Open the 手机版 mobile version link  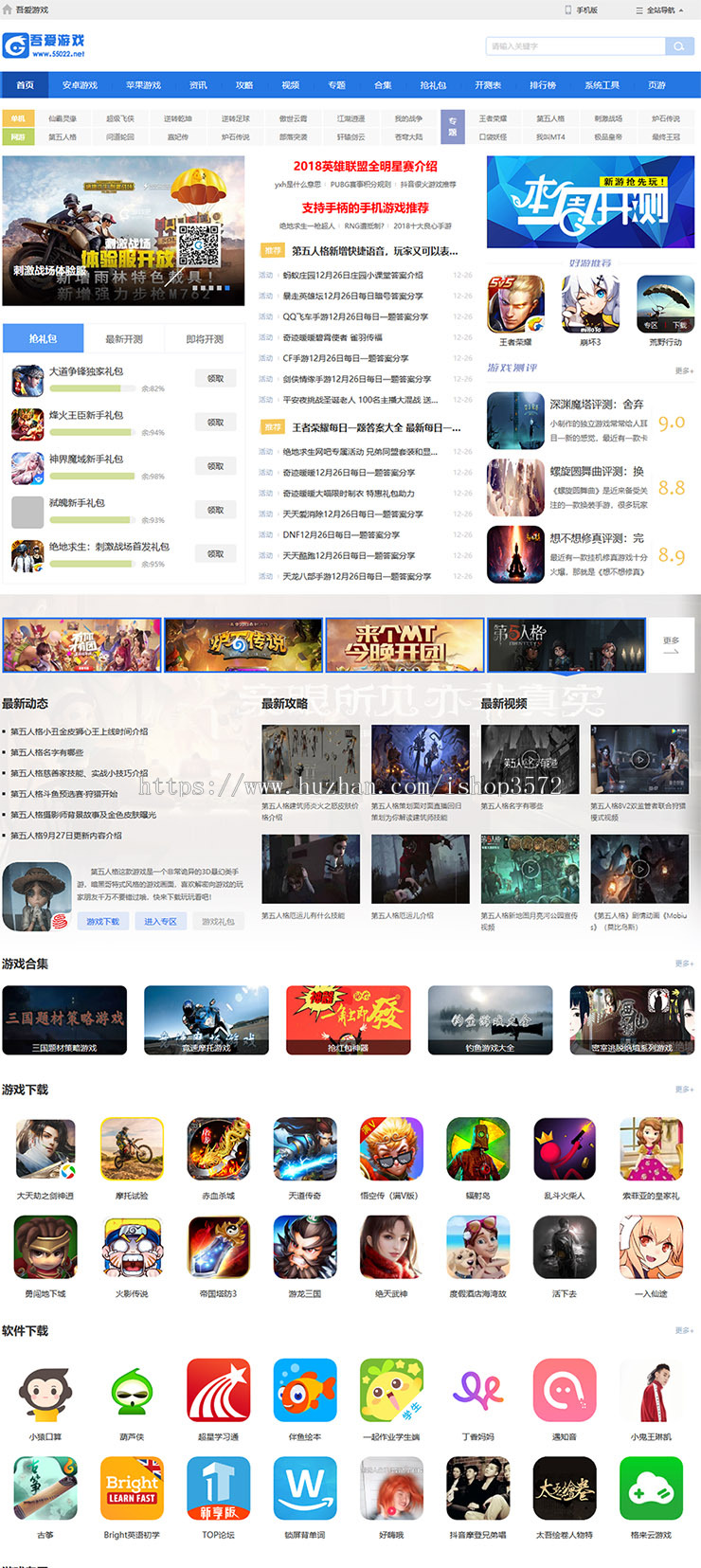(582, 9)
